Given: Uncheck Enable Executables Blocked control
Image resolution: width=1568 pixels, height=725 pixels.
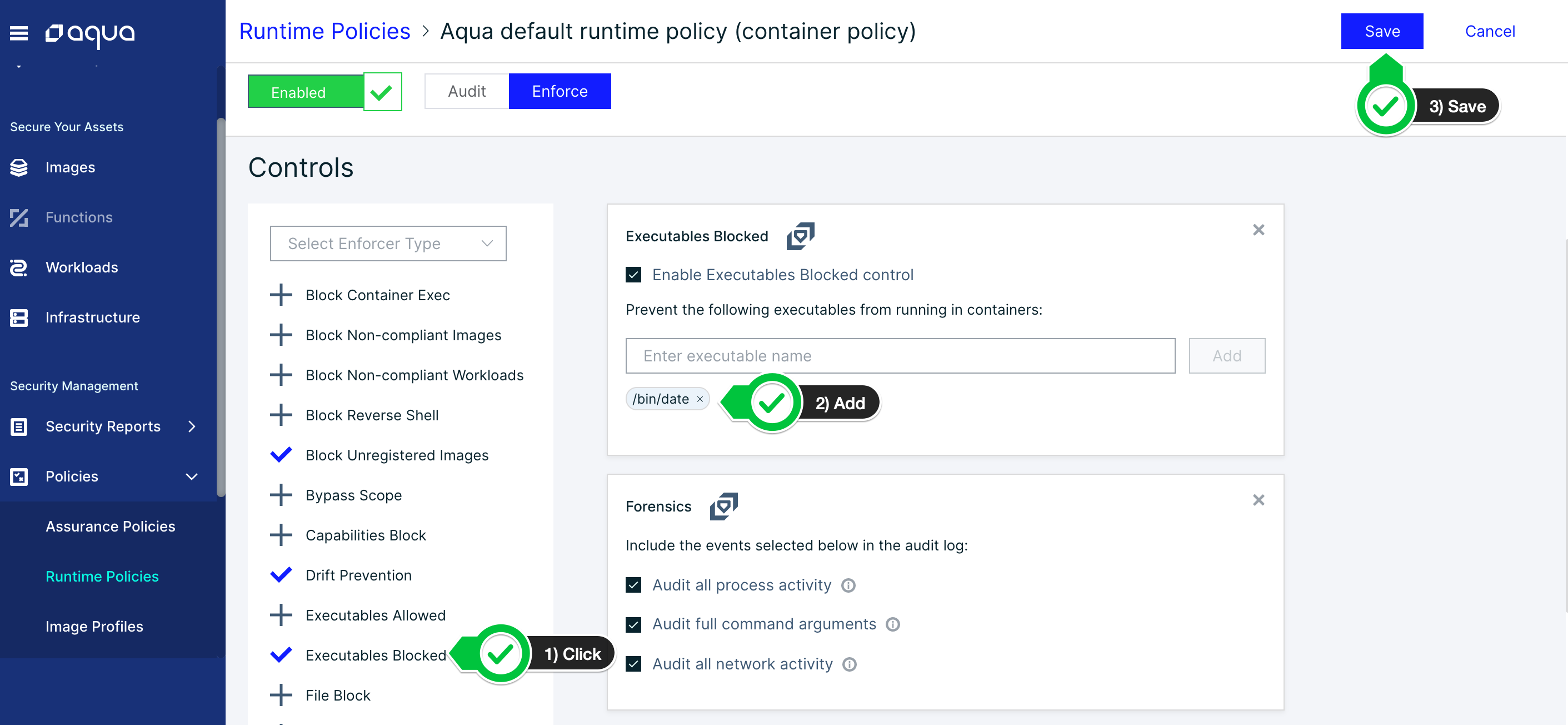Looking at the screenshot, I should (633, 275).
